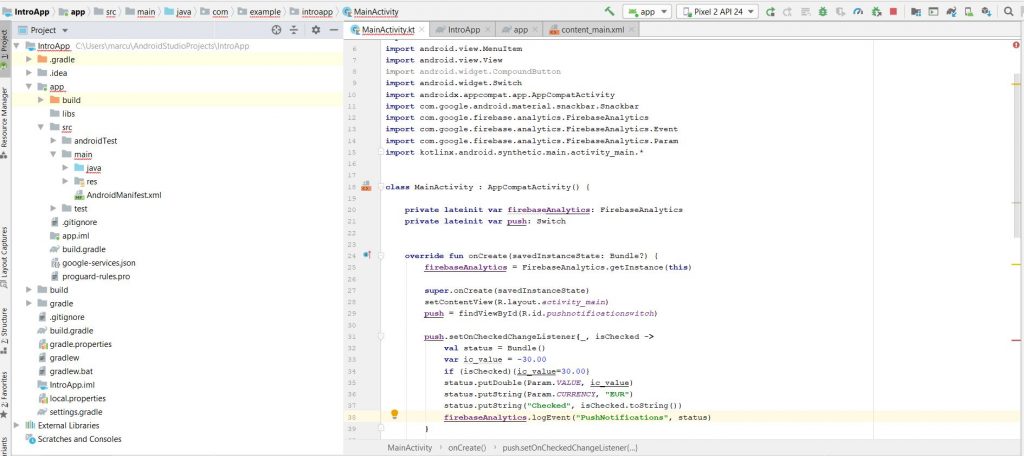Screen dimensions: 1024x456
Task: Click the locate target crosshair icon in Project panel
Action: tap(277, 30)
